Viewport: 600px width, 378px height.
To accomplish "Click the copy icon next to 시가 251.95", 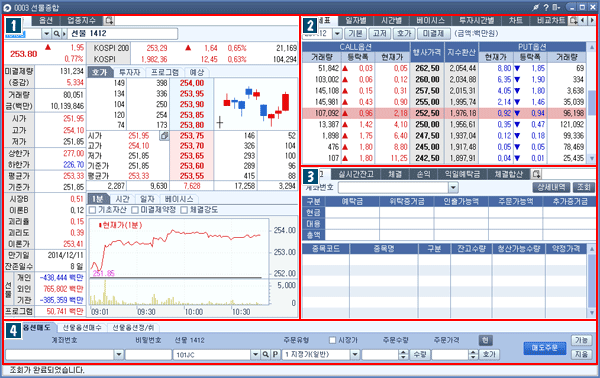I will (x=164, y=135).
